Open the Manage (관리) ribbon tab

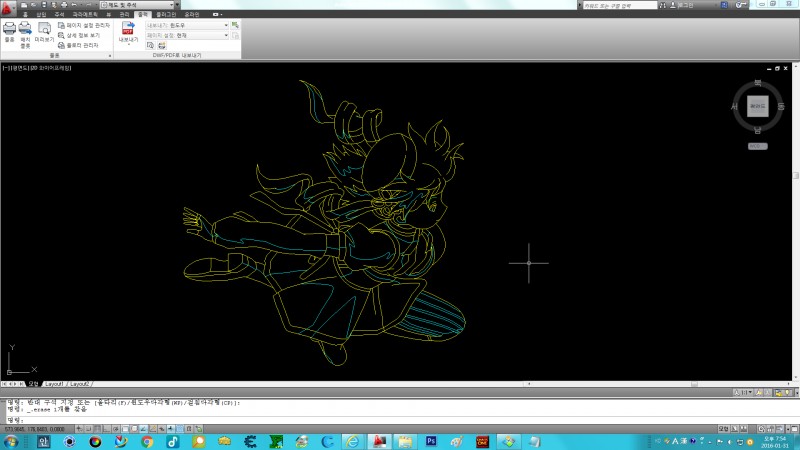pos(124,15)
